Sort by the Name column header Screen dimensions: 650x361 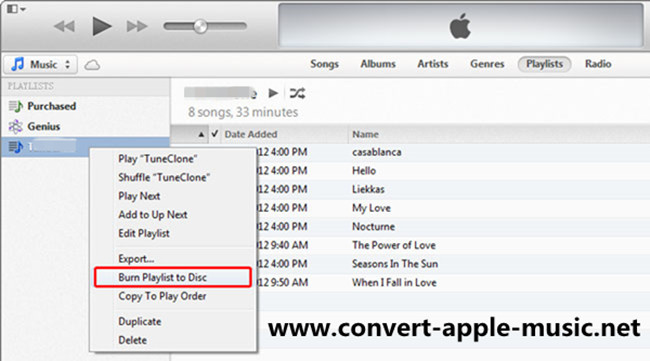coord(365,134)
